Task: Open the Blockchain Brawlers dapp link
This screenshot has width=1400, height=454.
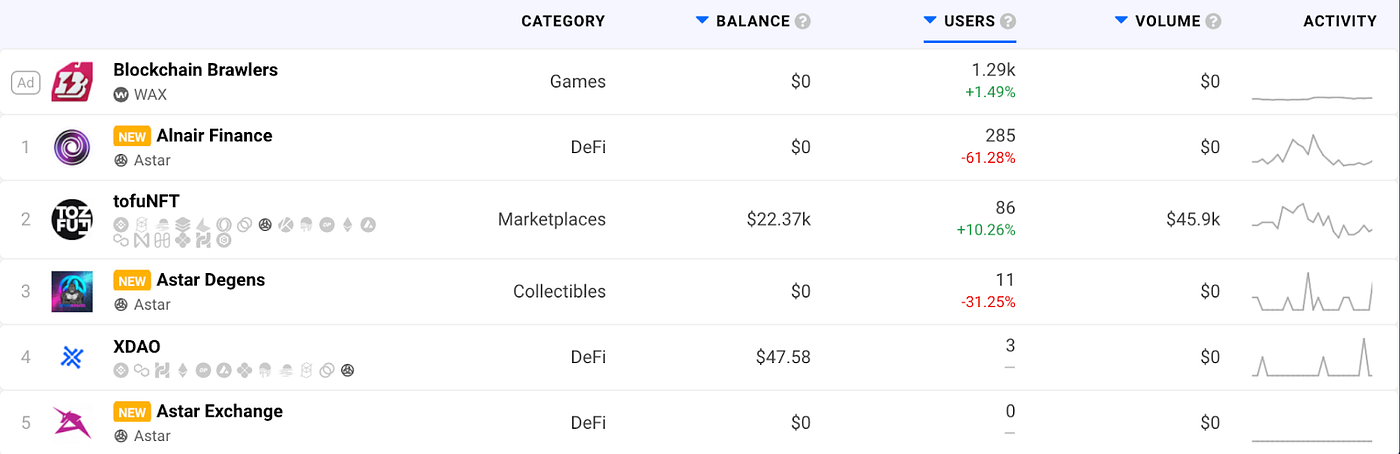Action: coord(195,70)
